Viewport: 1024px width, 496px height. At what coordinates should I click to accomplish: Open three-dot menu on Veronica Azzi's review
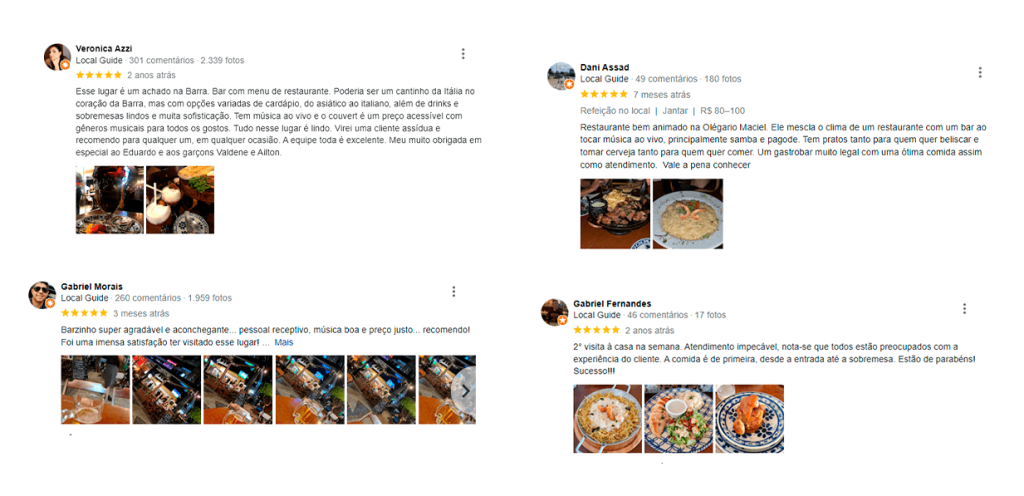click(463, 54)
